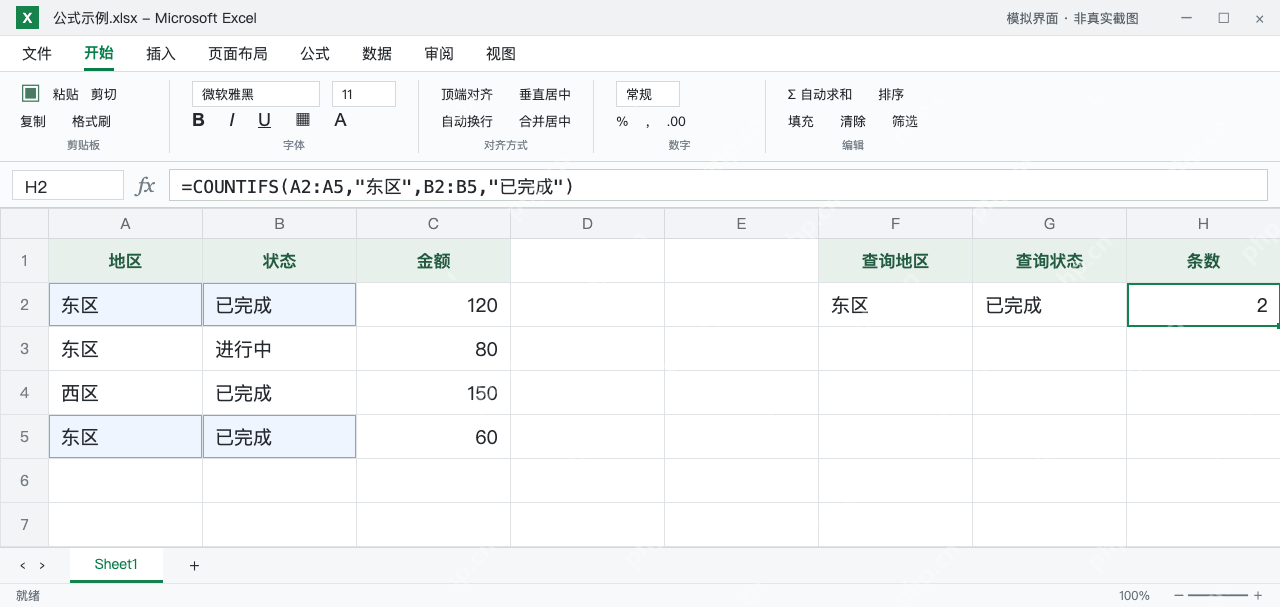Open the 页面布局 ribbon tab
This screenshot has height=608, width=1280.
pyautogui.click(x=238, y=54)
